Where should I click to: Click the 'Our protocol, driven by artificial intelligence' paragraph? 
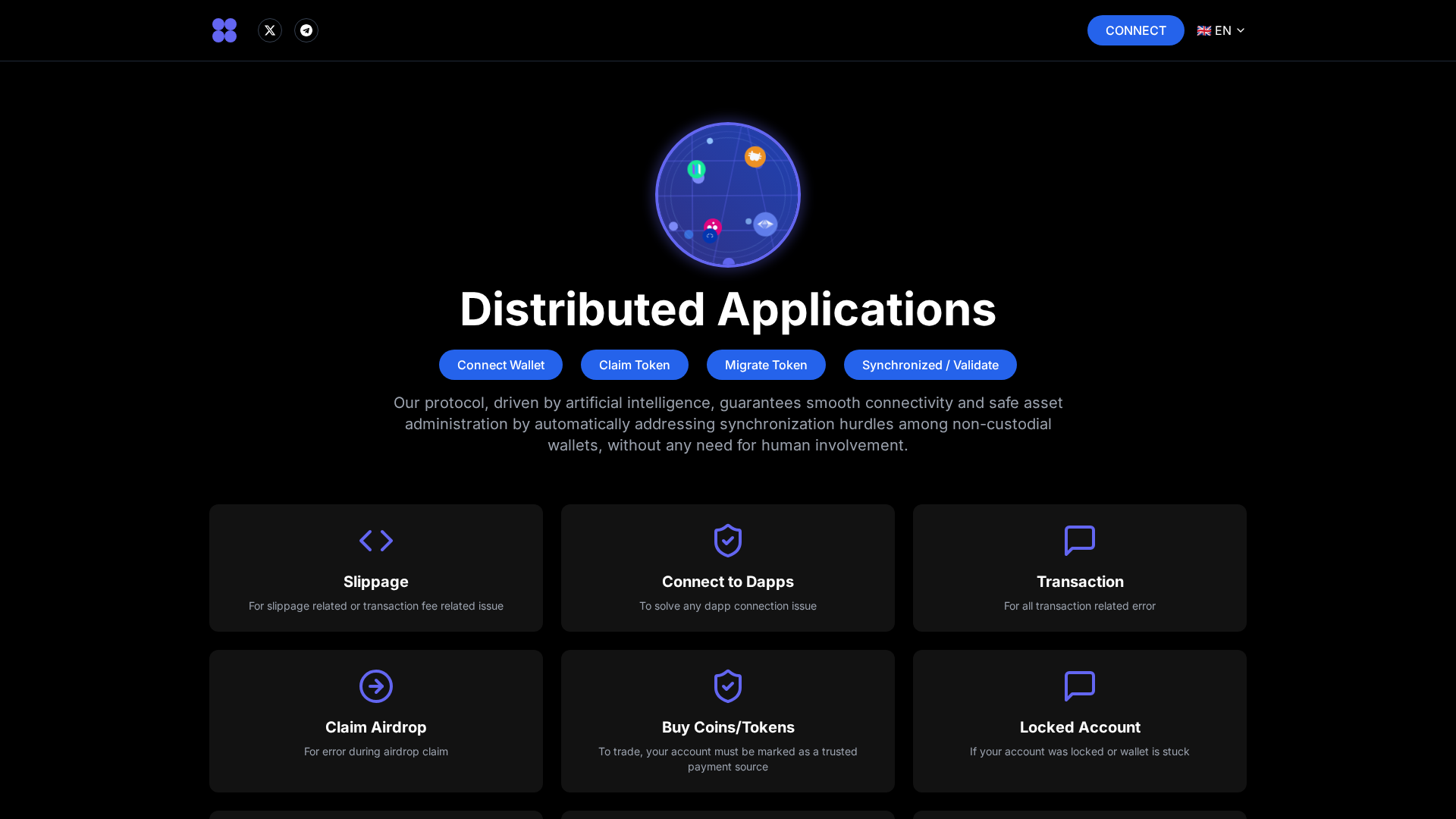coord(728,424)
